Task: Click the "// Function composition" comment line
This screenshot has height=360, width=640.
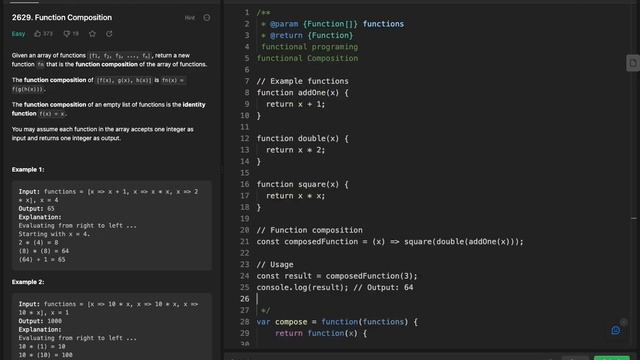Action: coord(309,230)
